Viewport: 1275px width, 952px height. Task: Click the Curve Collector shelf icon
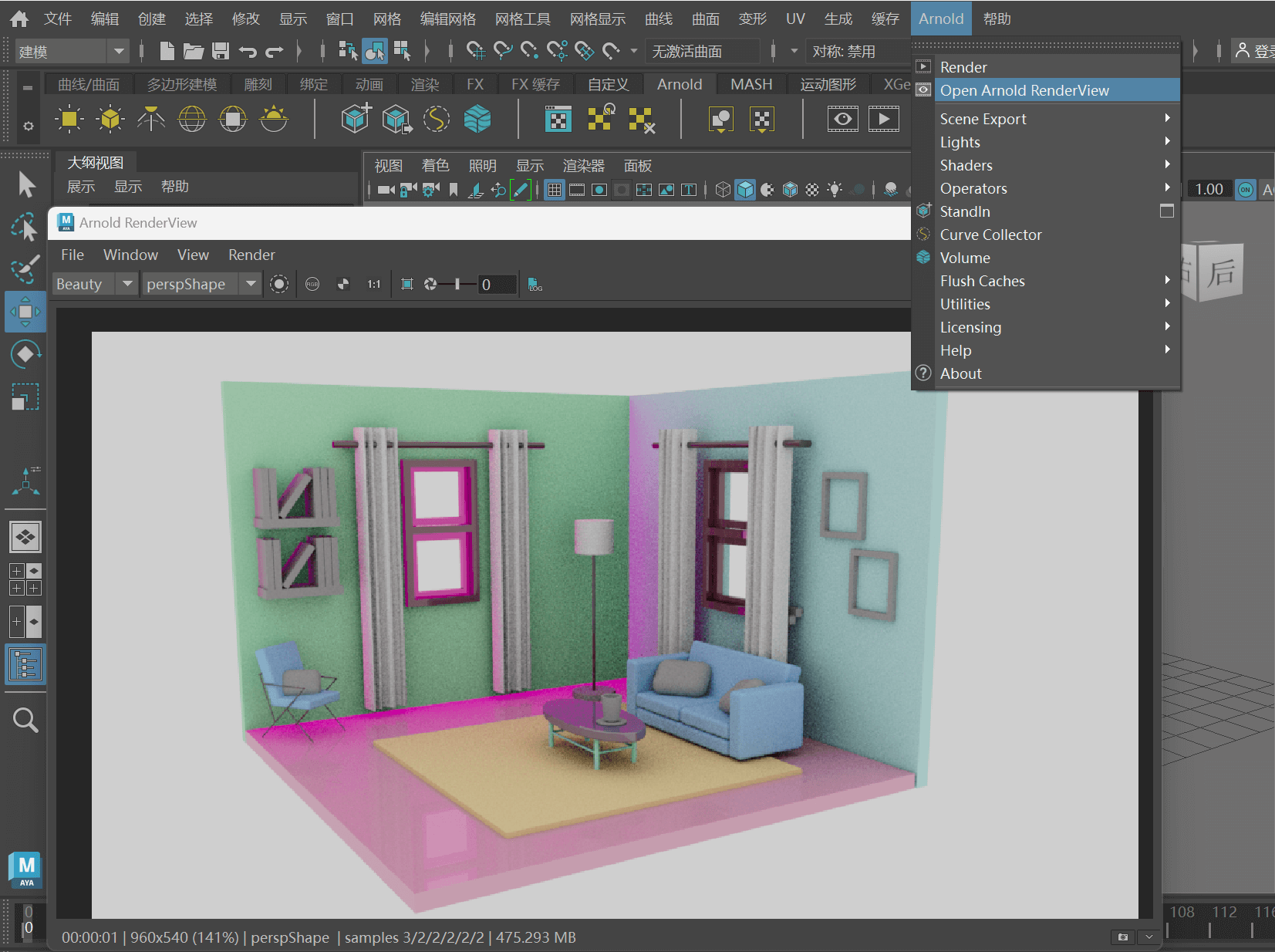437,119
